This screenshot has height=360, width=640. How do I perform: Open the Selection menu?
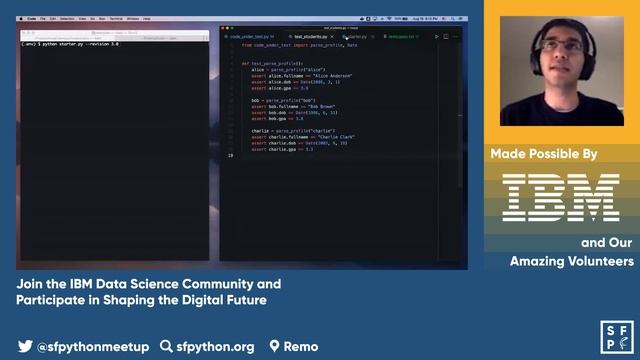click(67, 19)
